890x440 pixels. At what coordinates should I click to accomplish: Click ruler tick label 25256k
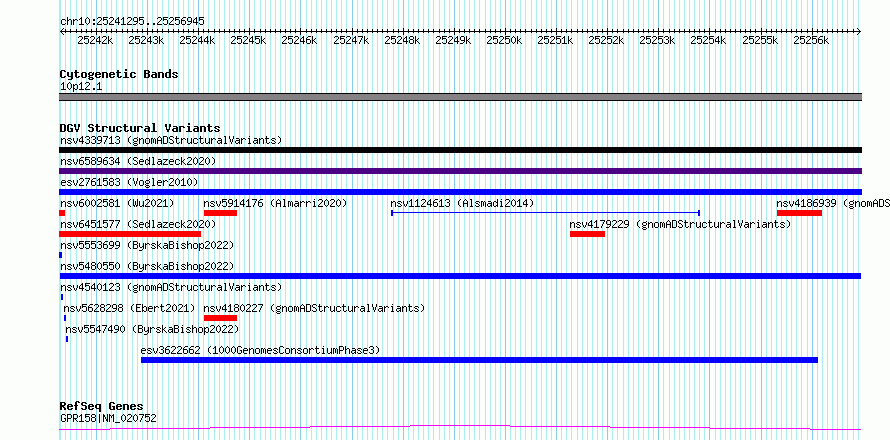(812, 40)
